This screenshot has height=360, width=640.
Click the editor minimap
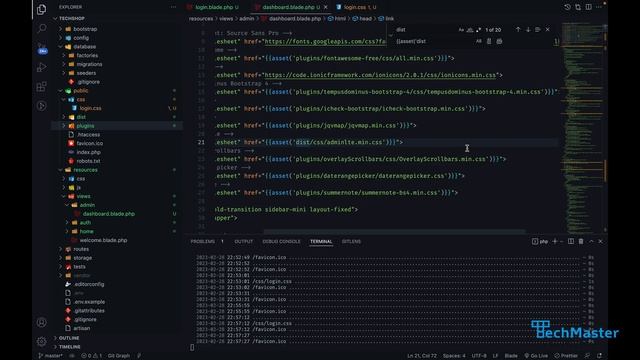582,127
